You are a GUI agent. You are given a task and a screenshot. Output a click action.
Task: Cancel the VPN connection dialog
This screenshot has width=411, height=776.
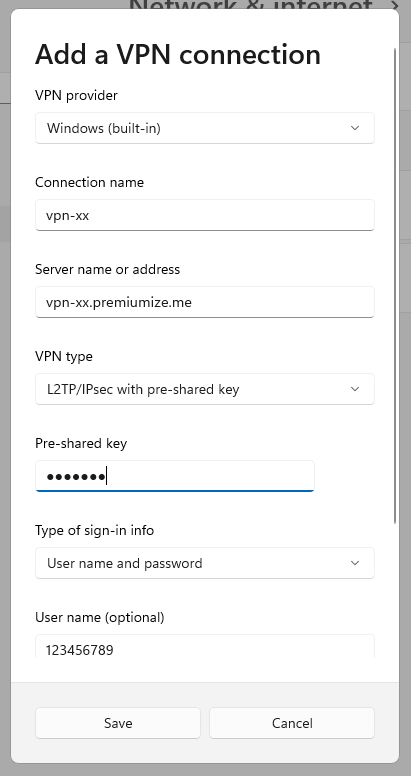[x=292, y=723]
